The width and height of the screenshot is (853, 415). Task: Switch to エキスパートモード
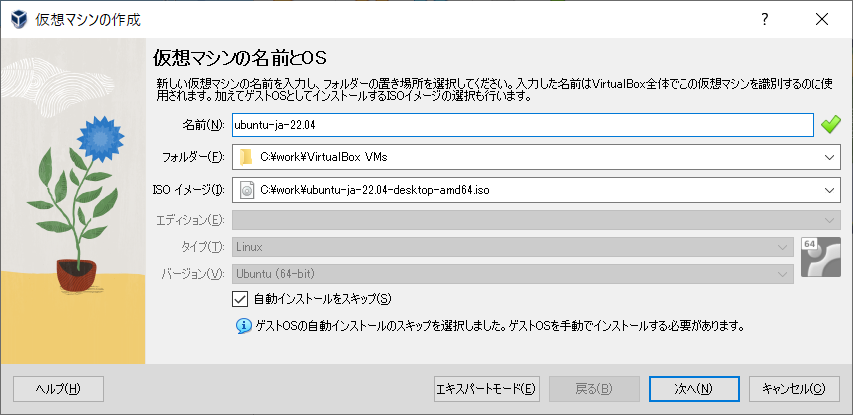(x=486, y=389)
